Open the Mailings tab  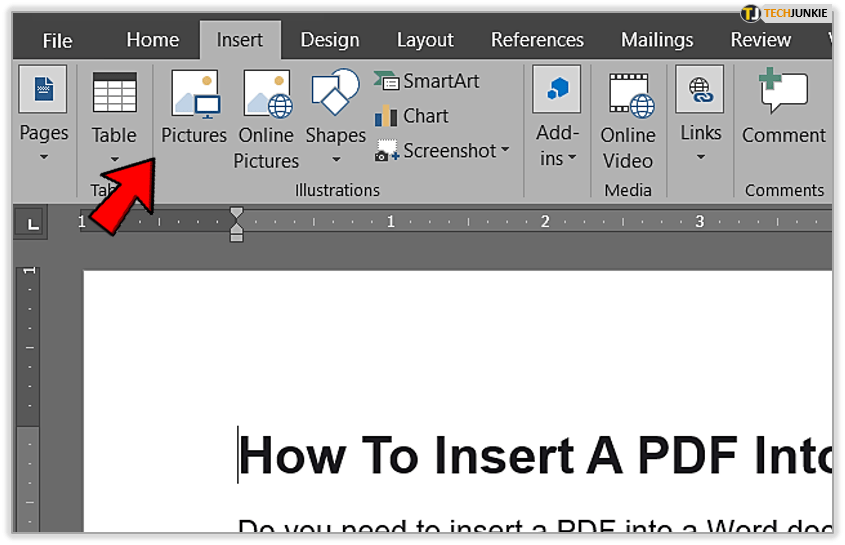tap(657, 40)
